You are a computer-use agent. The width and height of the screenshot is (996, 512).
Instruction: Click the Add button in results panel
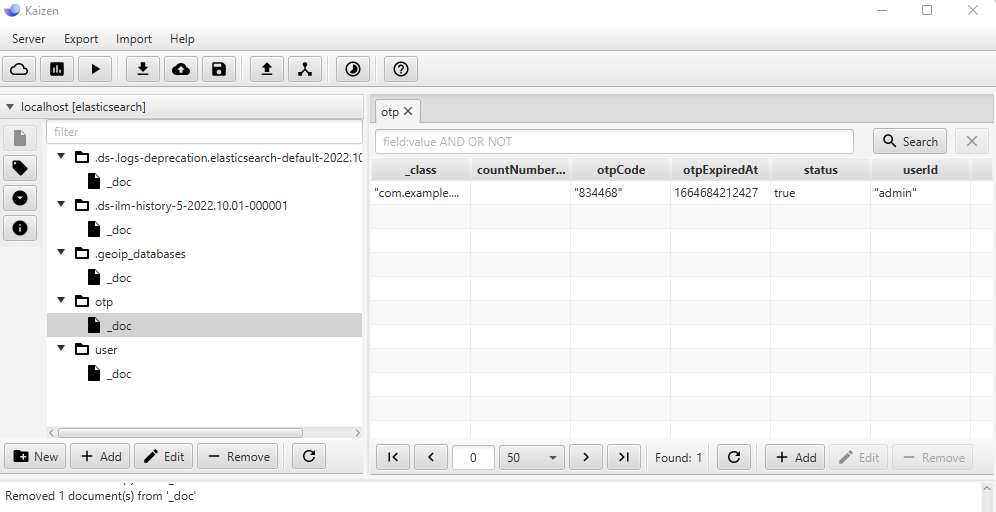click(795, 457)
